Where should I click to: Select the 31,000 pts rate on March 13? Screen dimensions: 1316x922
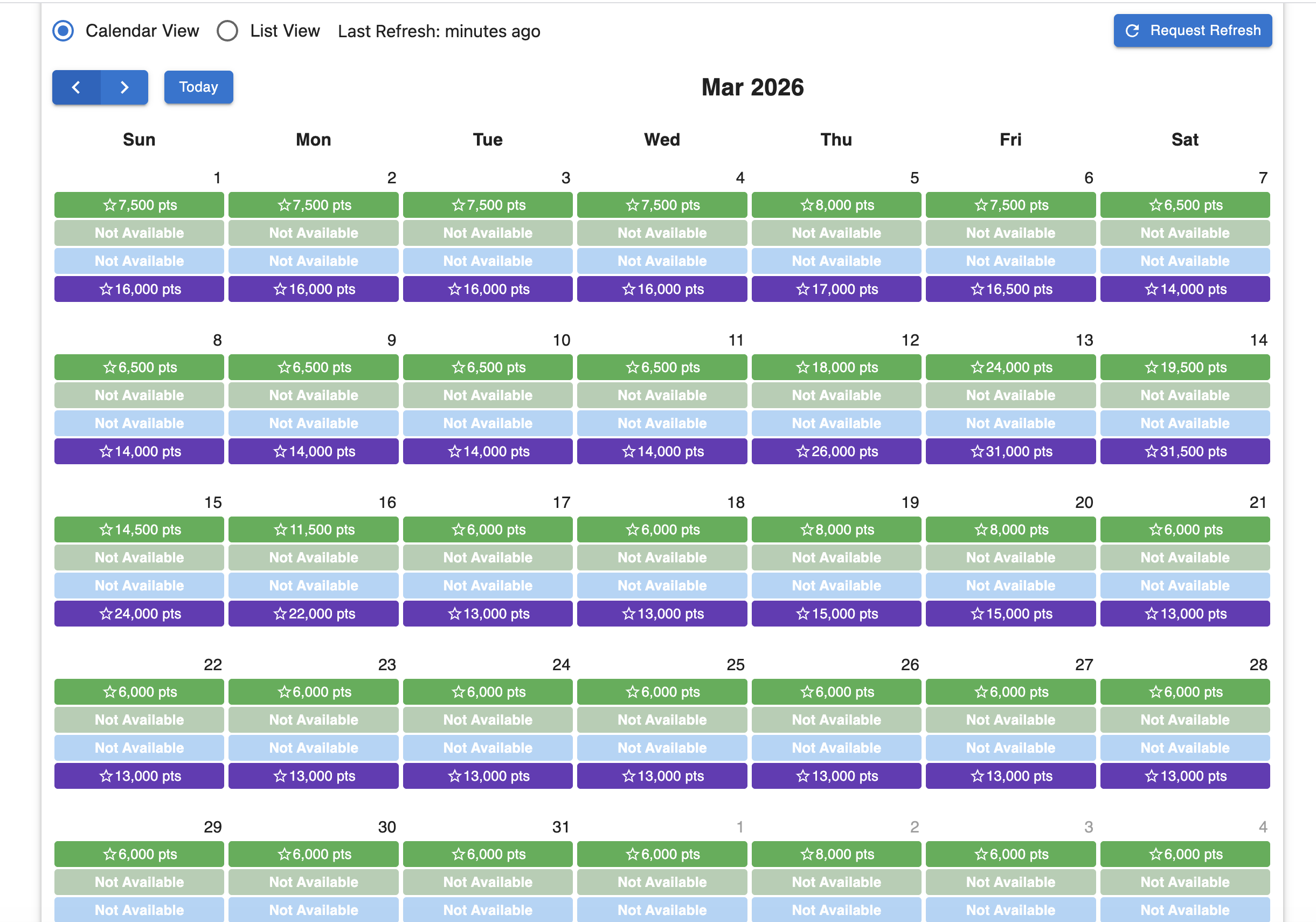(x=1010, y=451)
